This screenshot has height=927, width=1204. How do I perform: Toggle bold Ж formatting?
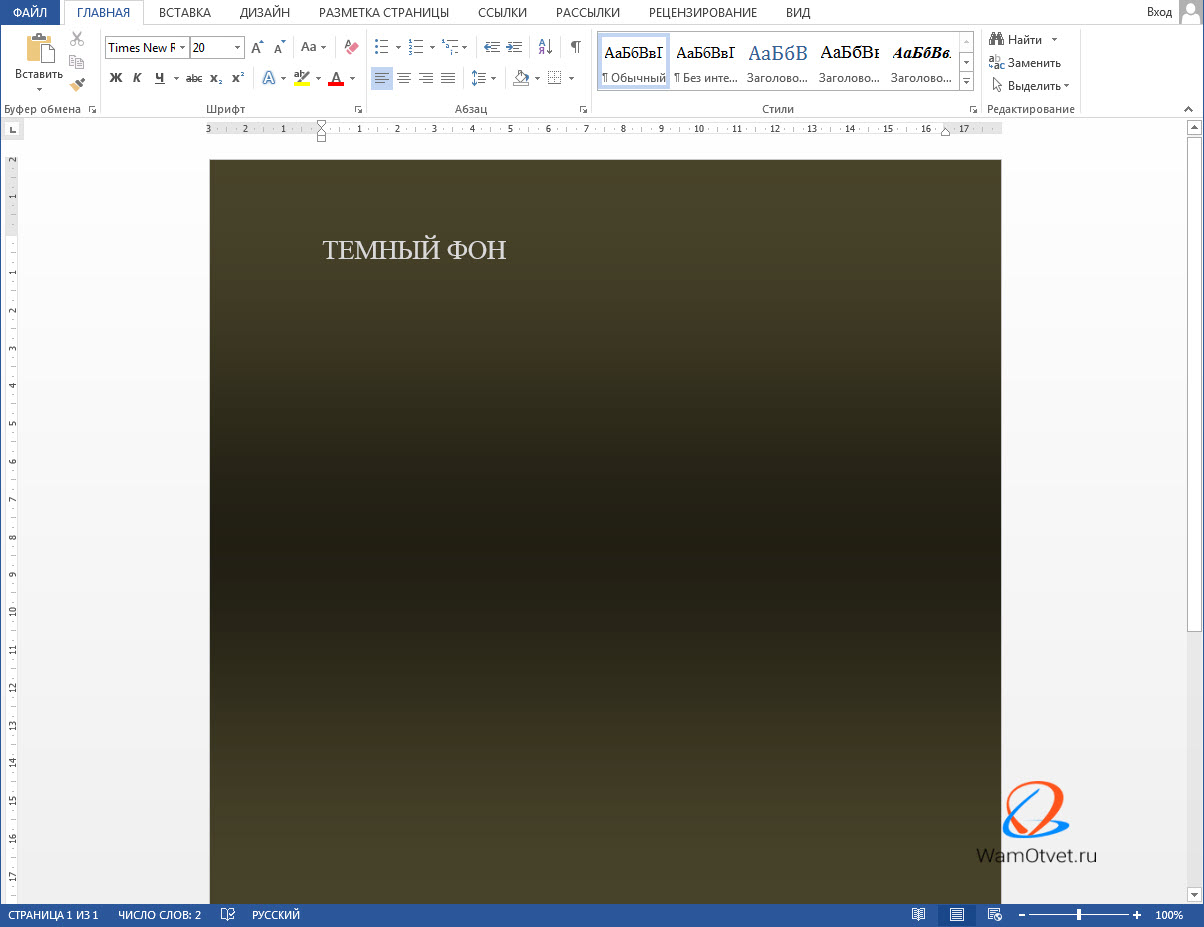[116, 78]
